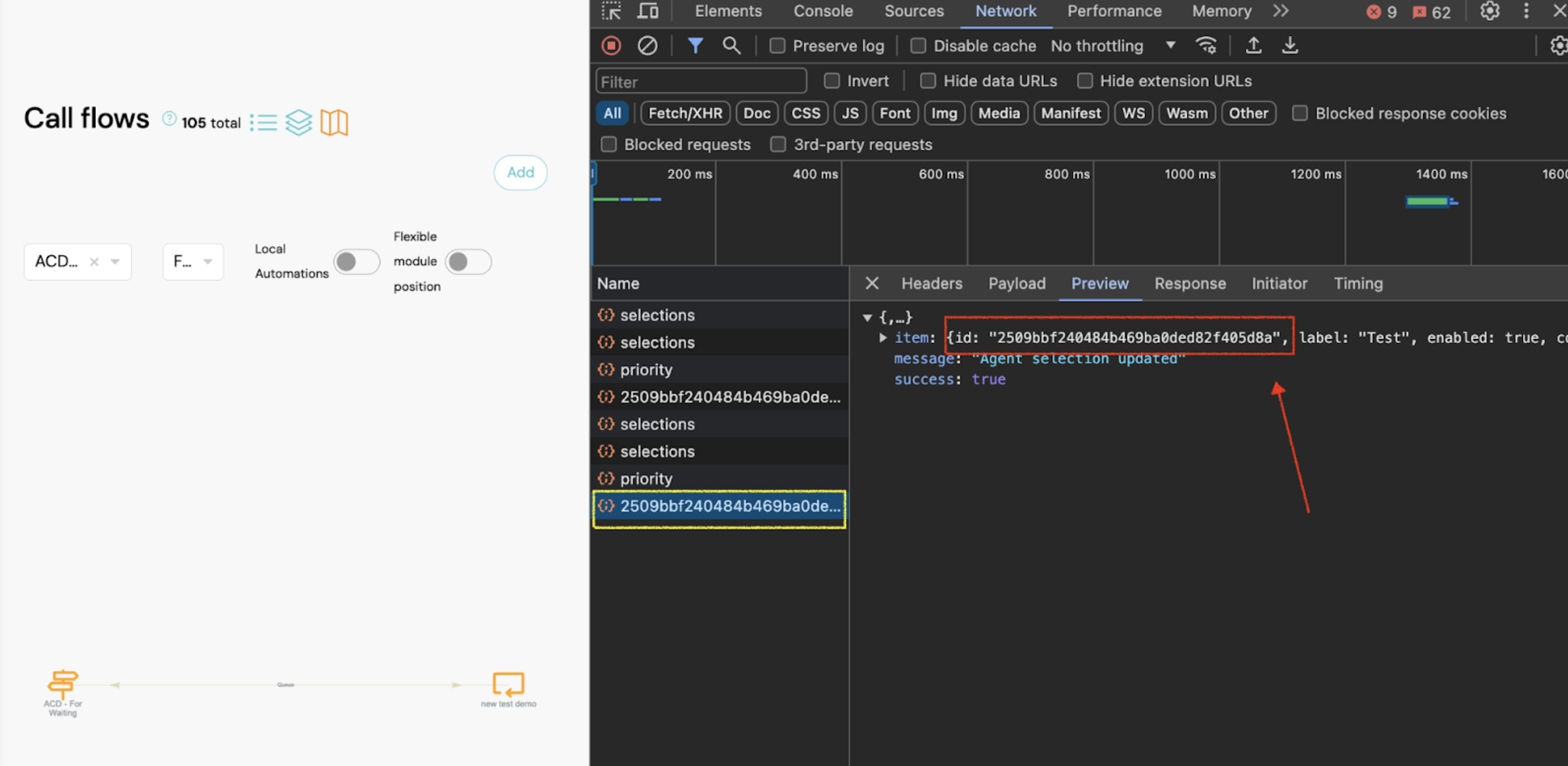Check Hide extension URLs
This screenshot has width=1568, height=766.
pyautogui.click(x=1084, y=81)
